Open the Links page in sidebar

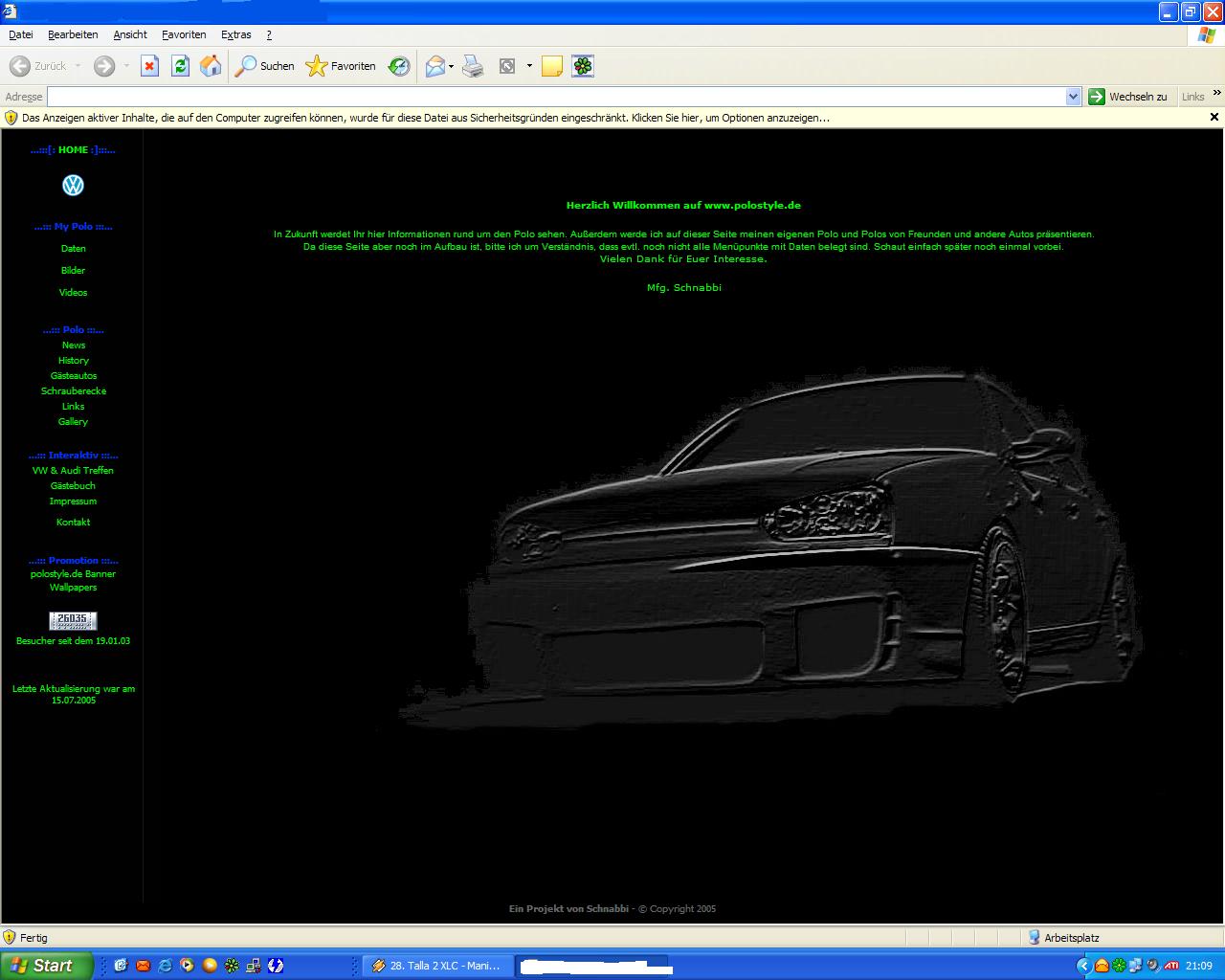(73, 407)
